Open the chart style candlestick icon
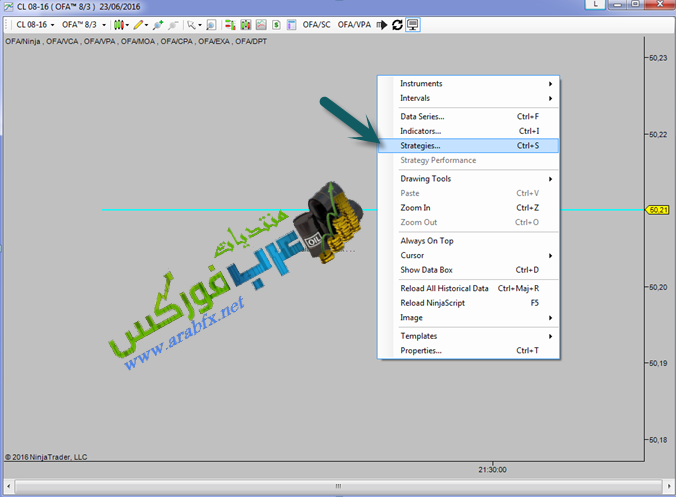Viewport: 676px width, 497px height. pos(119,25)
